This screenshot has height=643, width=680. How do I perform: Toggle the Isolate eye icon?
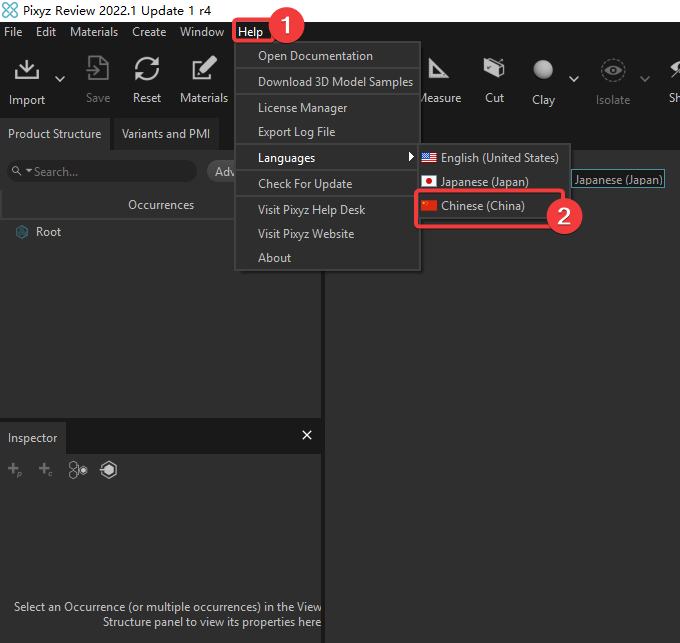[613, 70]
